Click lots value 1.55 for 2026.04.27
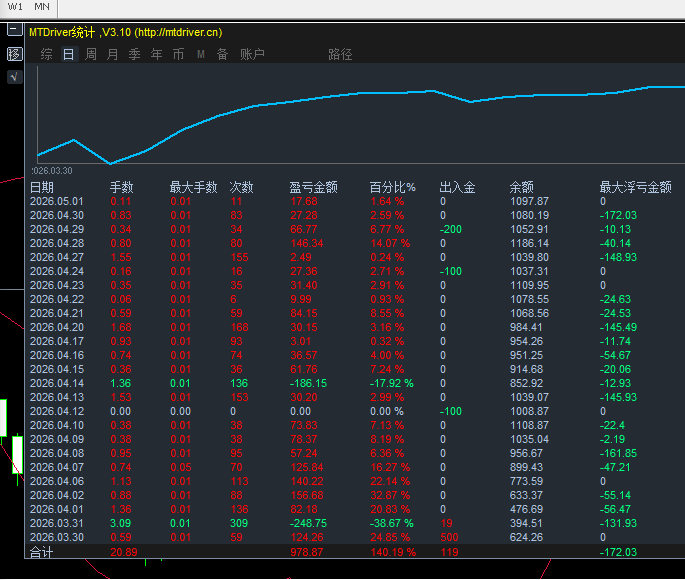The width and height of the screenshot is (685, 580). point(121,257)
